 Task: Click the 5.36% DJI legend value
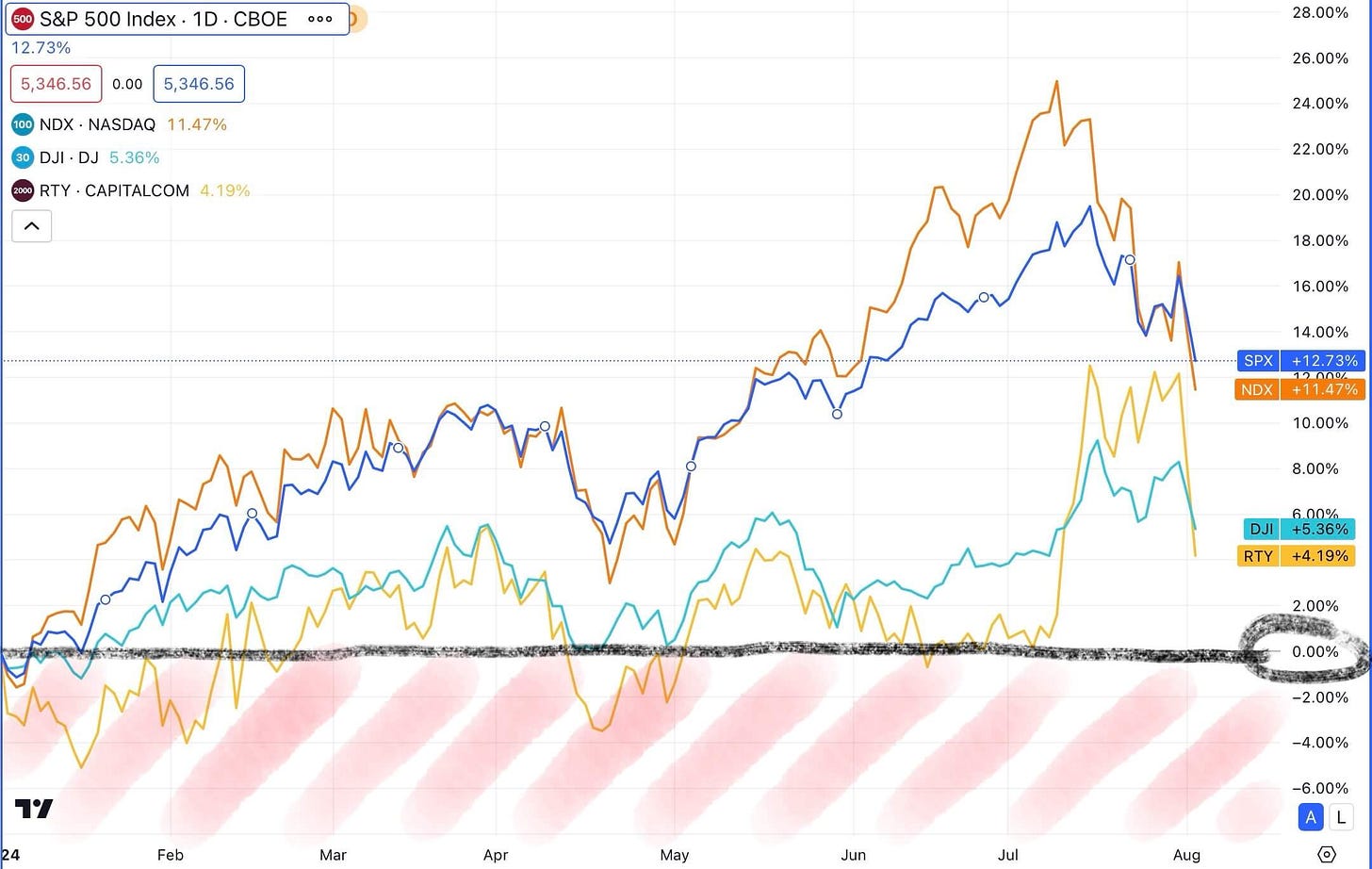[x=135, y=157]
